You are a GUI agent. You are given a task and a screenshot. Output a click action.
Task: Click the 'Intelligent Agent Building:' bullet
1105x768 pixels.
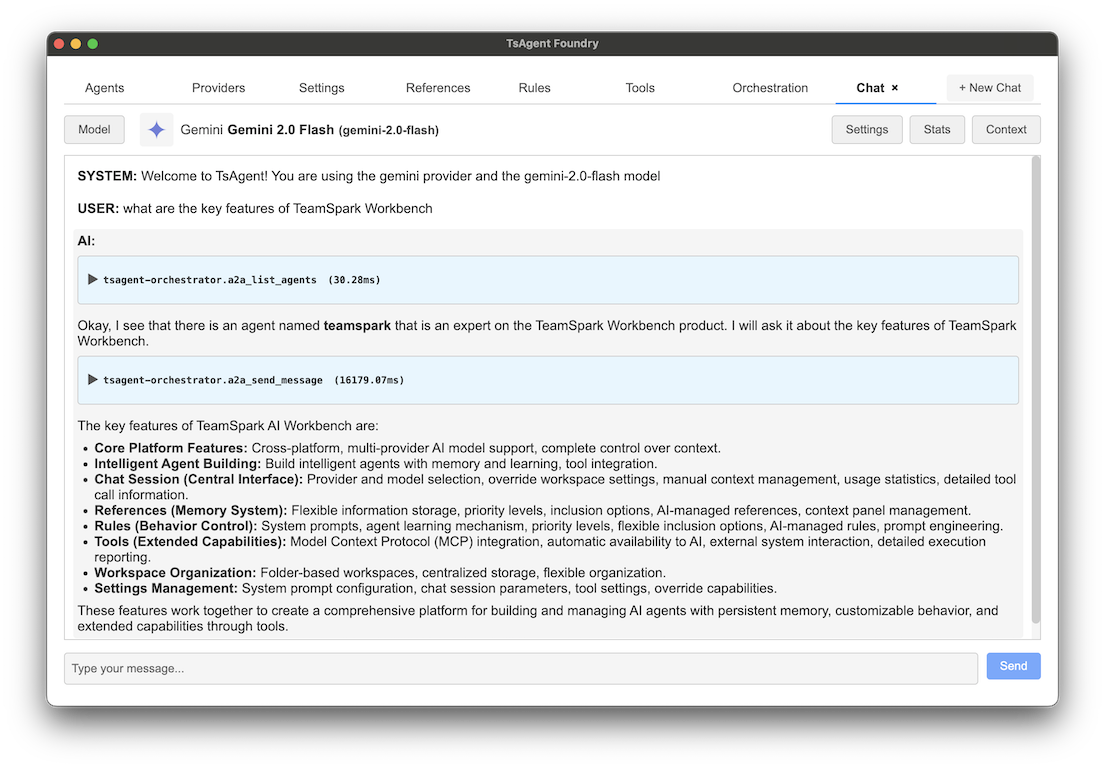coord(376,464)
